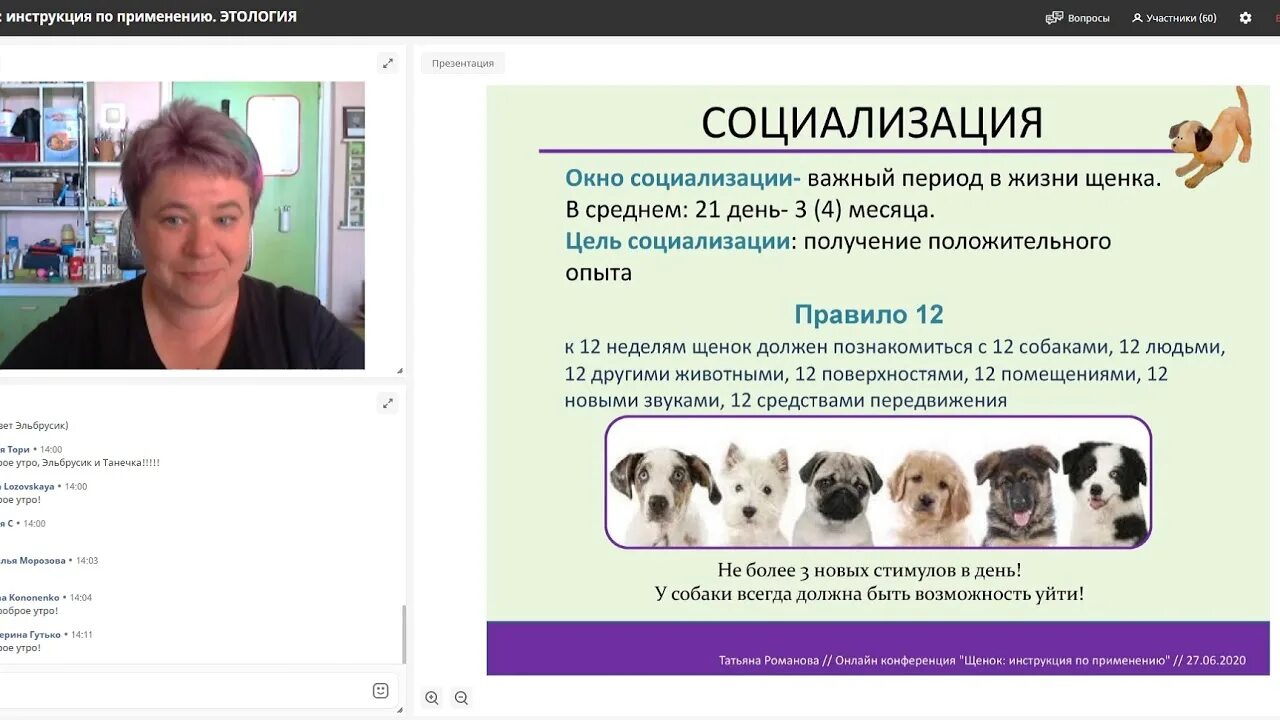Click the line В среднем: 21 день- 3 (4) месяца

click(750, 210)
